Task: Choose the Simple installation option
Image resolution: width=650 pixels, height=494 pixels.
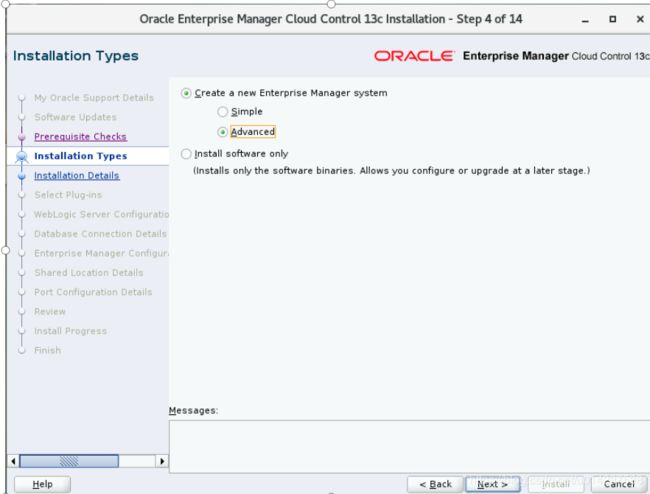Action: point(223,111)
